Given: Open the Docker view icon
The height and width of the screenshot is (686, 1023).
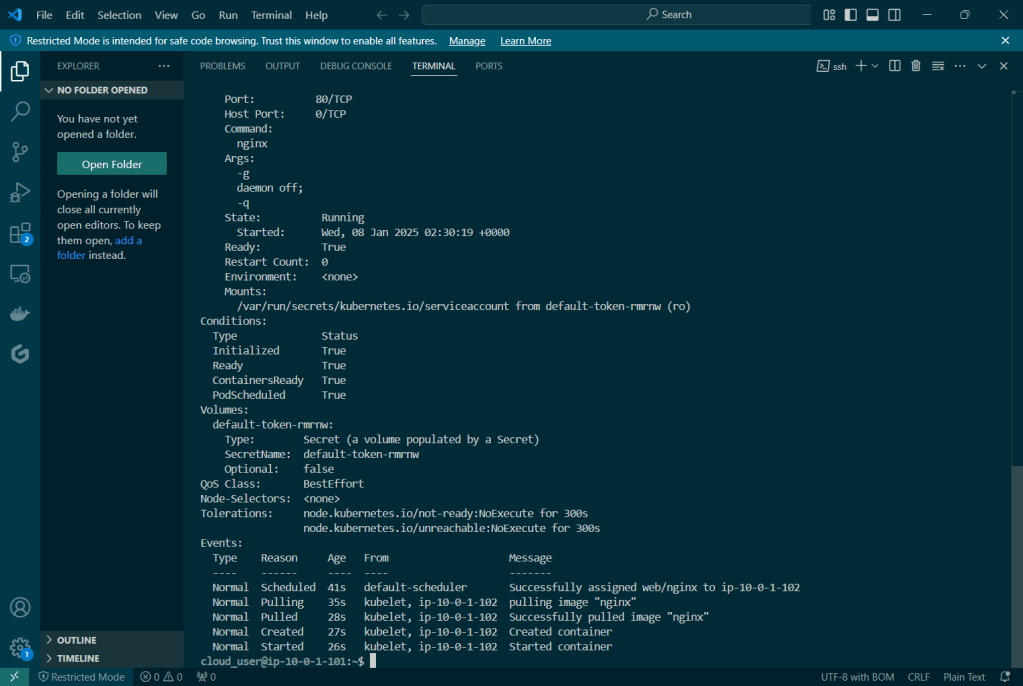Looking at the screenshot, I should click(20, 314).
